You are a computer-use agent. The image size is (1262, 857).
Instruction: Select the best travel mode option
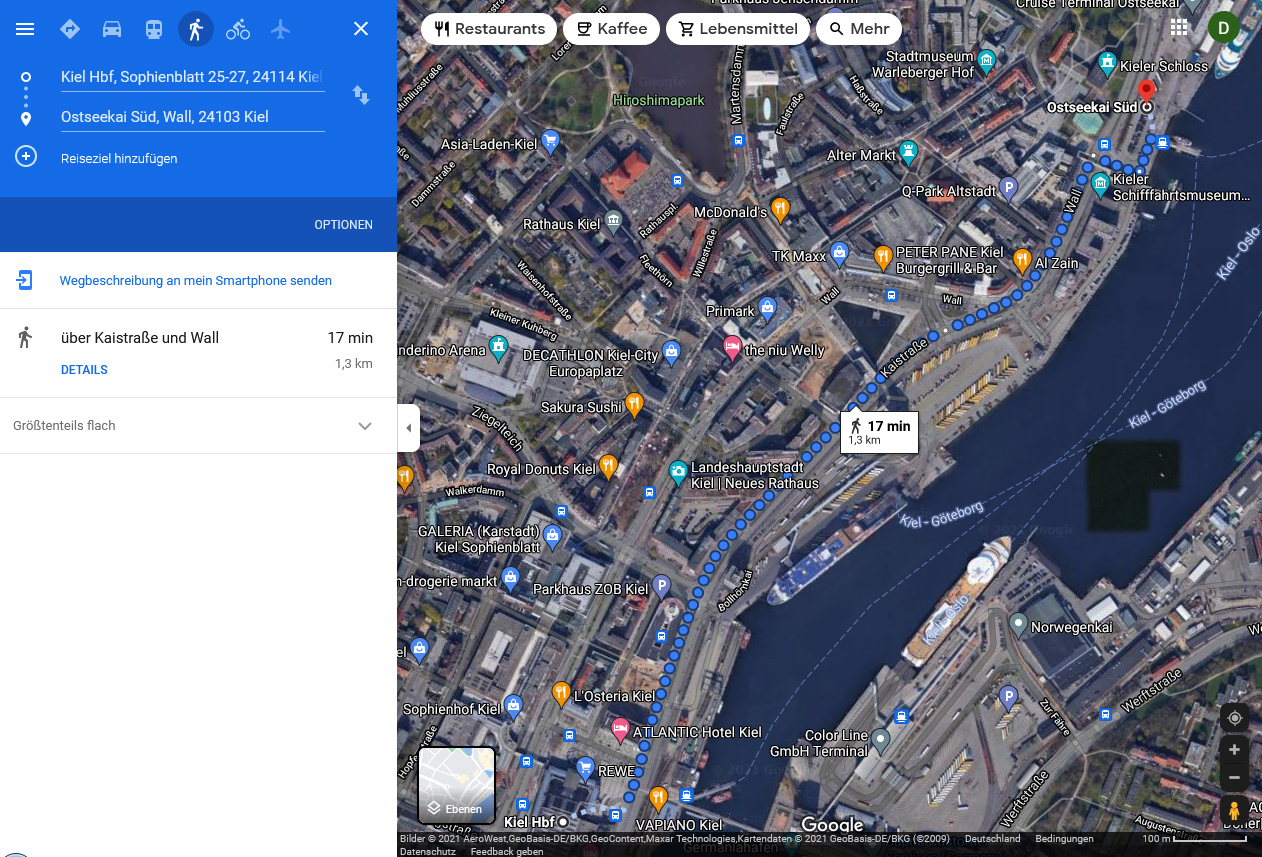click(x=69, y=29)
